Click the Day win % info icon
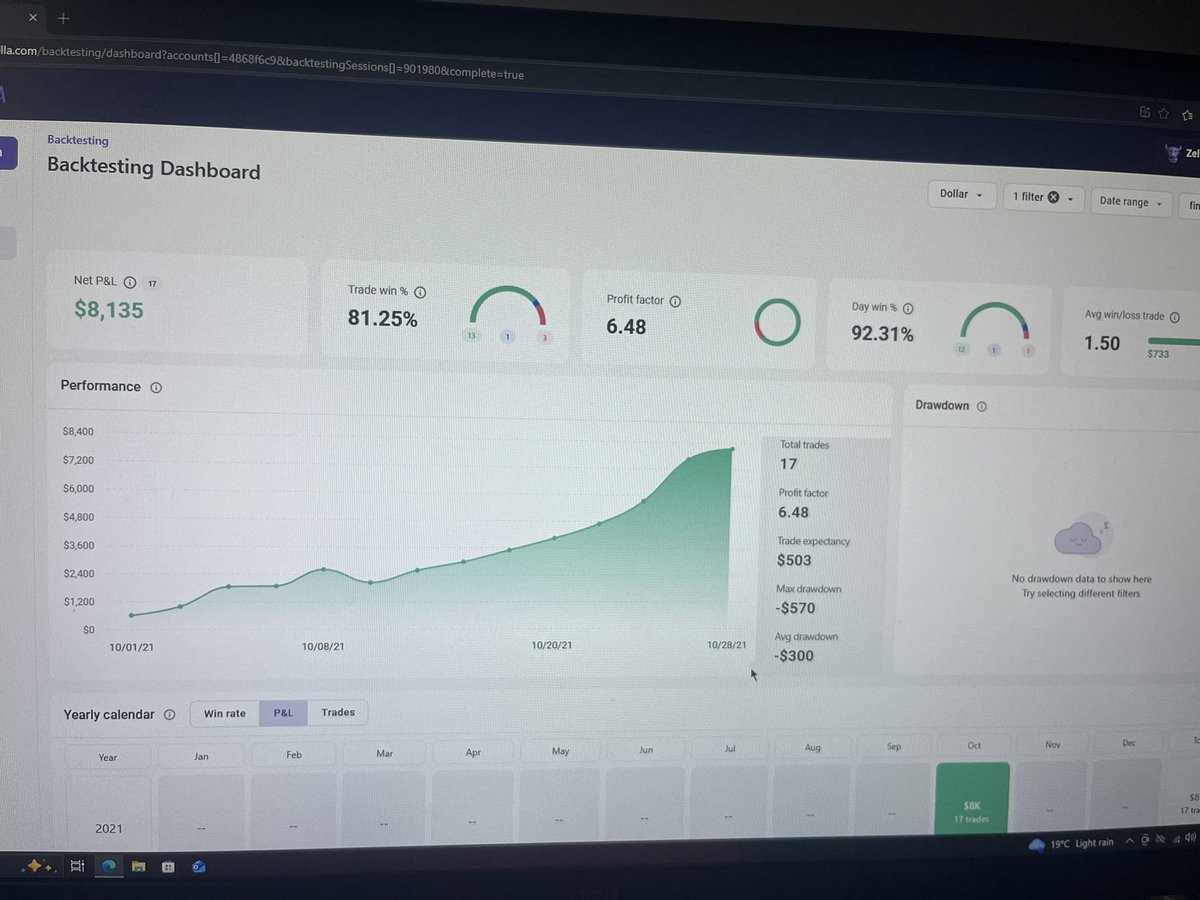This screenshot has height=900, width=1200. pos(908,309)
